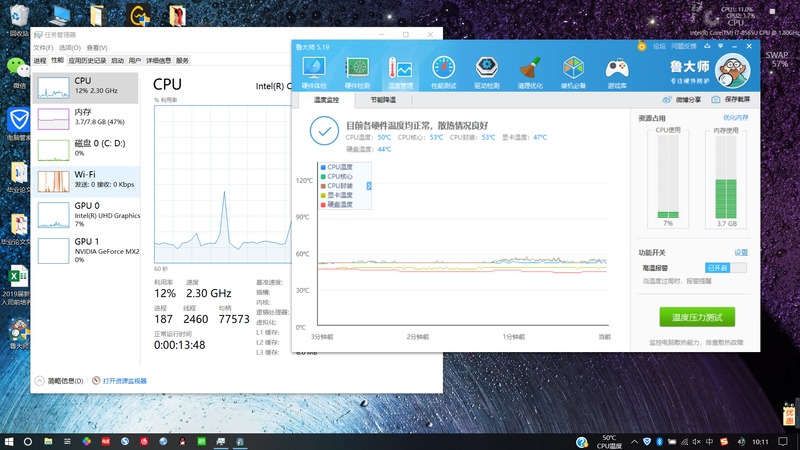Screen dimensions: 800x450
Task: Open the Windows Start menu
Action: pos(9,441)
